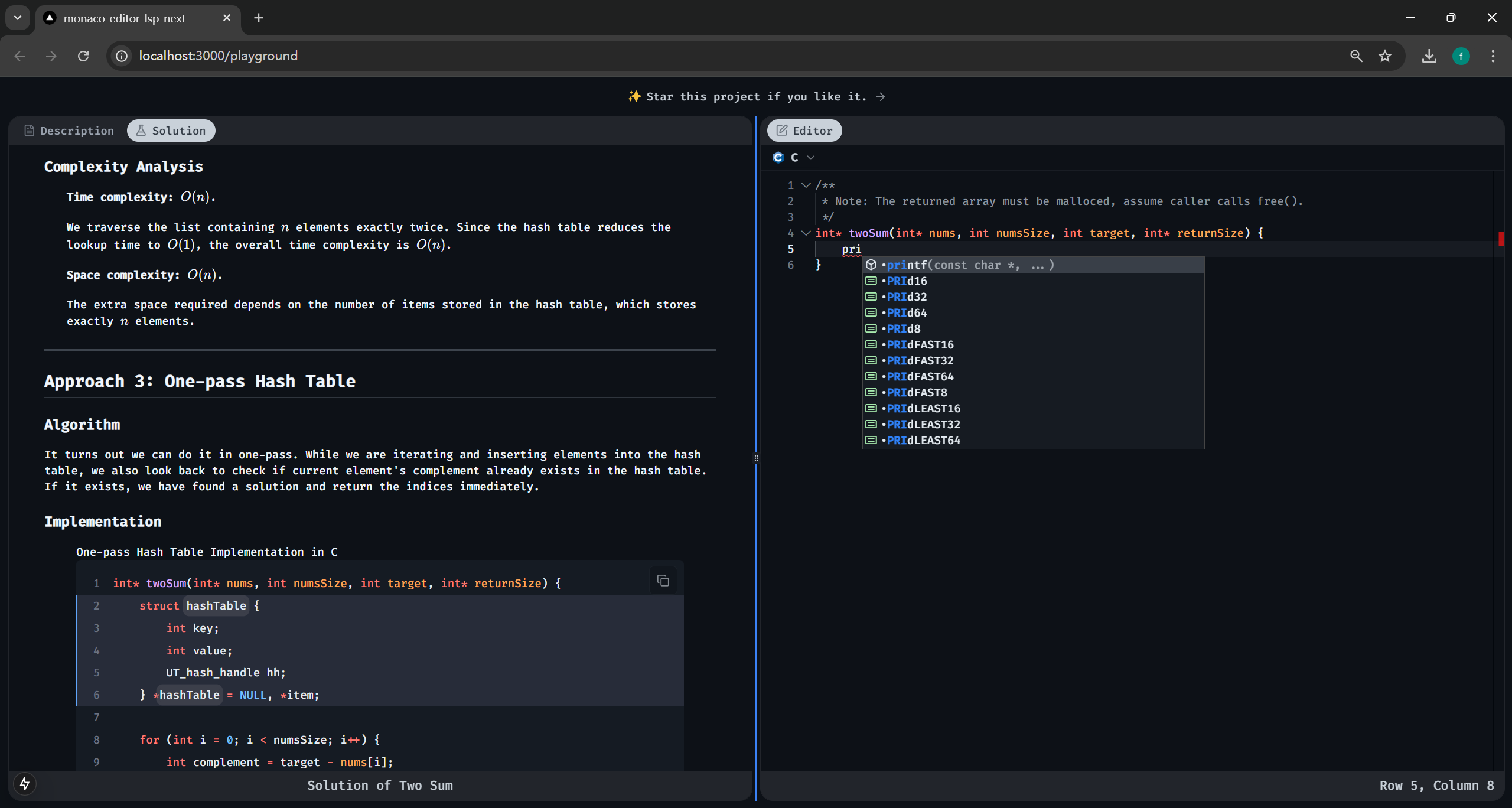
Task: Choose printf from autocomplete suggestions
Action: 969,265
